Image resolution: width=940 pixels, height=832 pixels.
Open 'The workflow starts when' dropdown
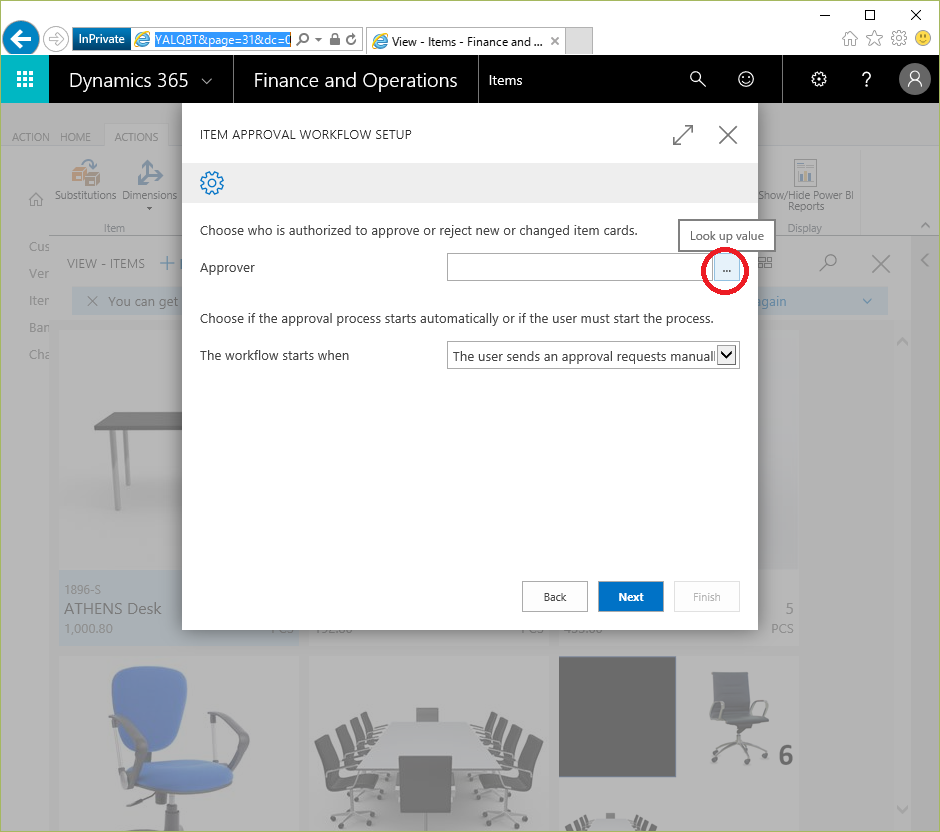click(727, 355)
